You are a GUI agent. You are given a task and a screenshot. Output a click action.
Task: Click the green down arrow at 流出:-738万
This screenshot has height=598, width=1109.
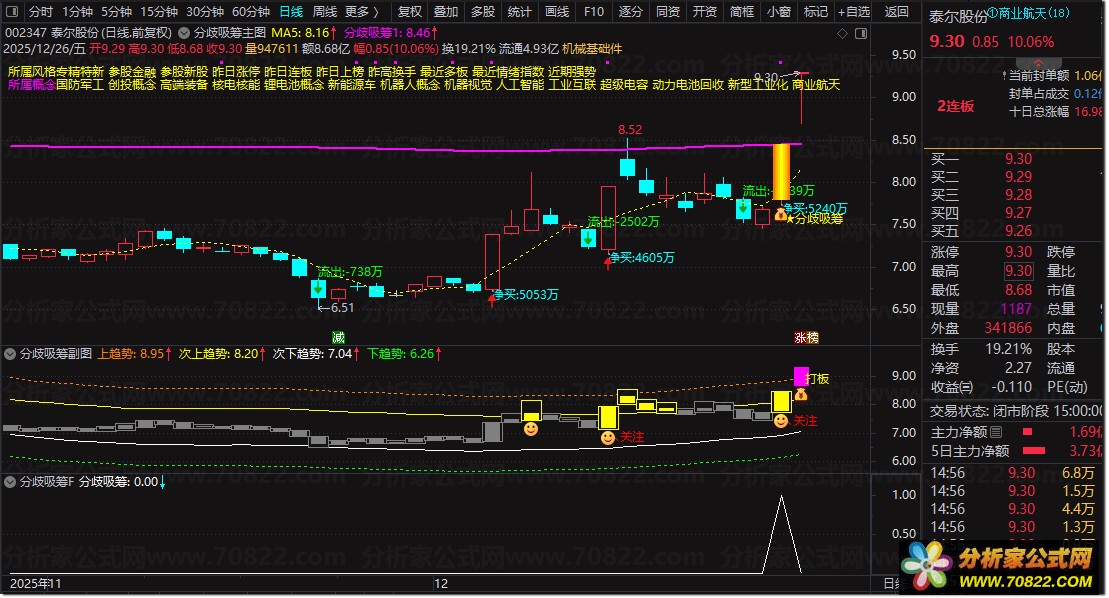click(x=318, y=288)
